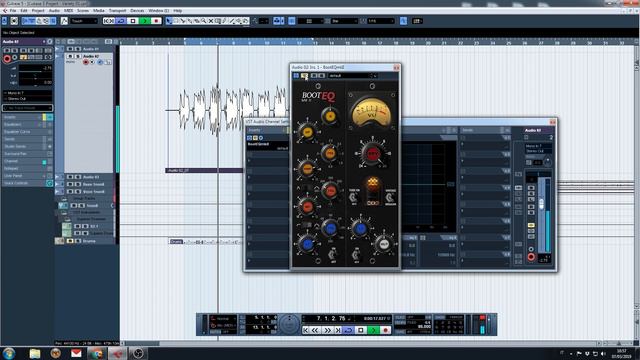Click green Play in the top toolbar

144,21
